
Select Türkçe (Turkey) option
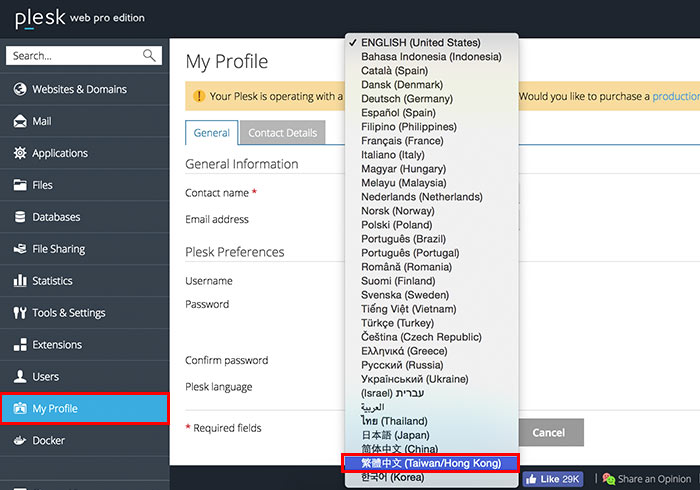click(x=431, y=323)
